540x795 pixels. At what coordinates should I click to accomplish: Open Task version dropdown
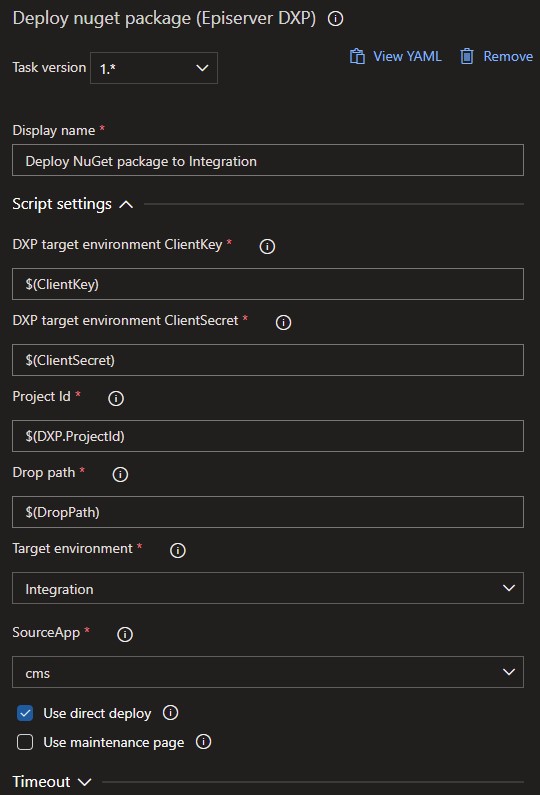[x=154, y=68]
